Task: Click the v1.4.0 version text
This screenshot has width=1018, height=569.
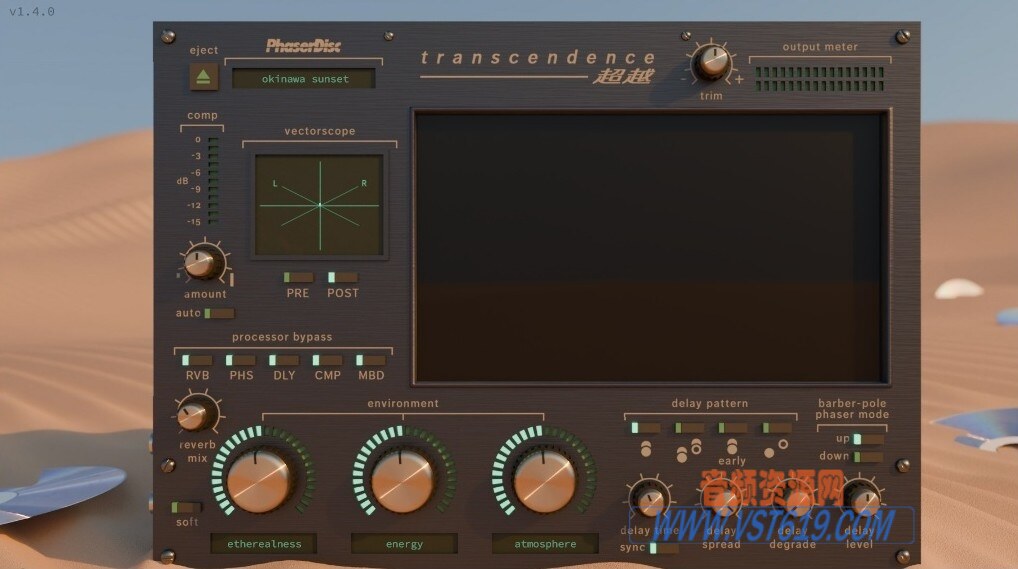Action: [x=32, y=12]
